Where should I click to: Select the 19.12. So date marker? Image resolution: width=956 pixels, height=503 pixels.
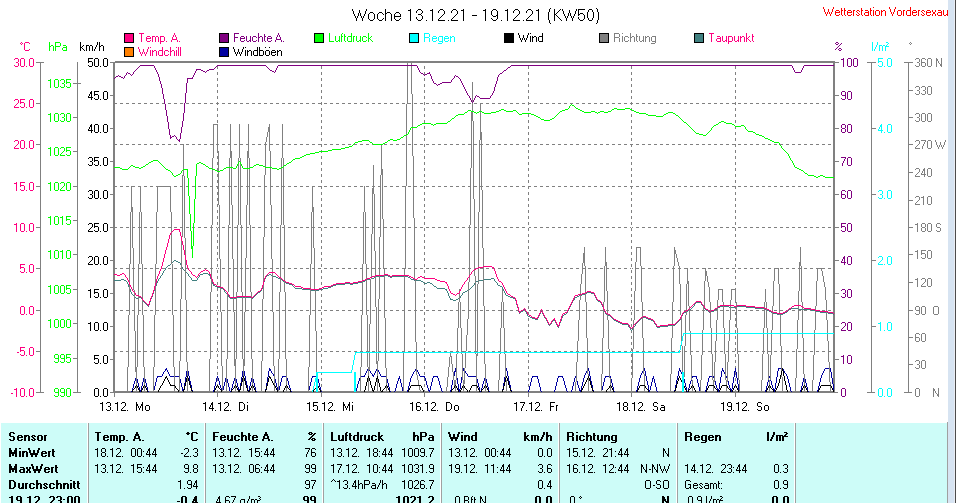pyautogui.click(x=747, y=407)
